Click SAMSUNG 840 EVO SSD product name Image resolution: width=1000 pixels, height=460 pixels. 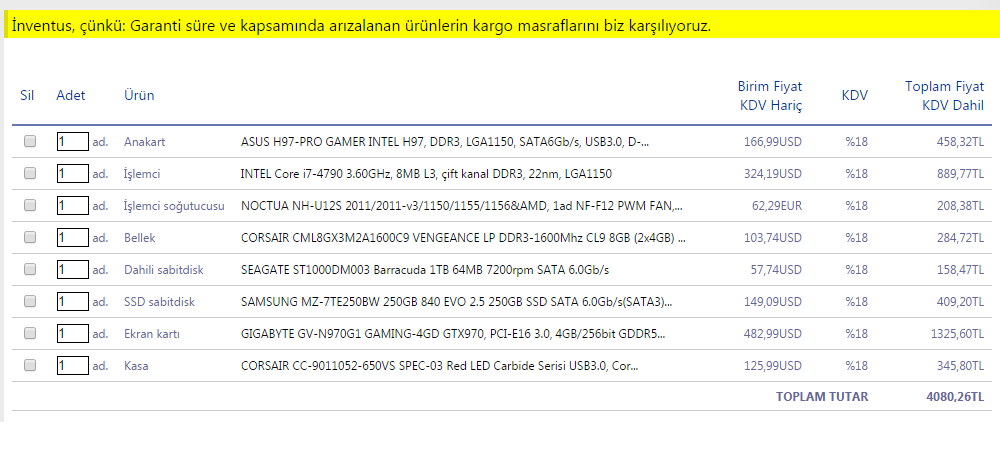[x=457, y=302]
